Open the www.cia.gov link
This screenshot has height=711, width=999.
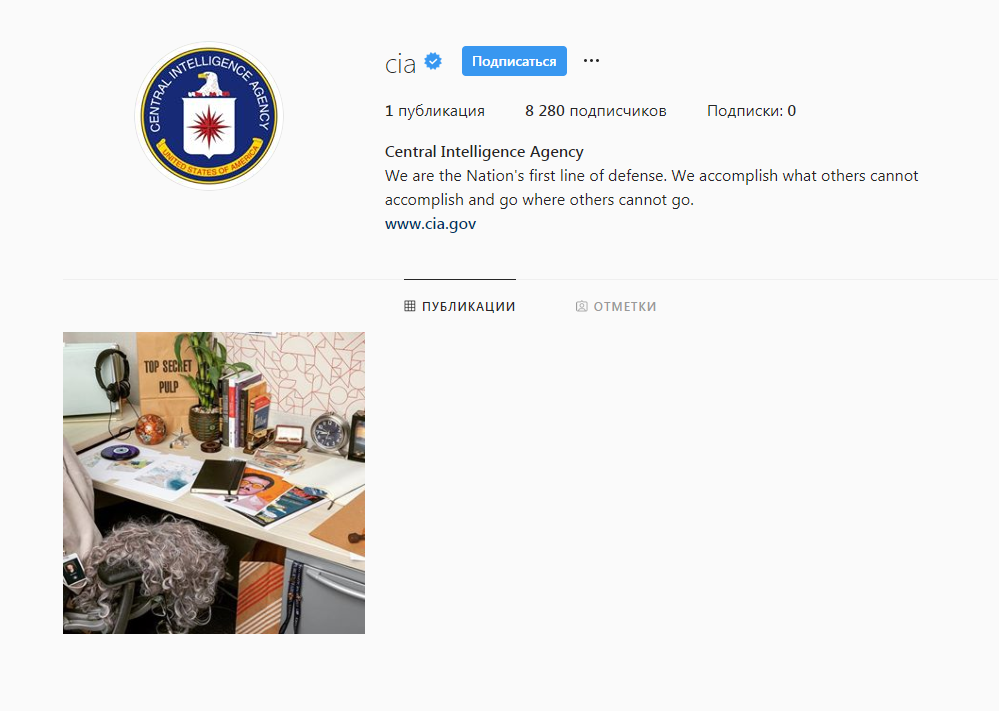(430, 224)
